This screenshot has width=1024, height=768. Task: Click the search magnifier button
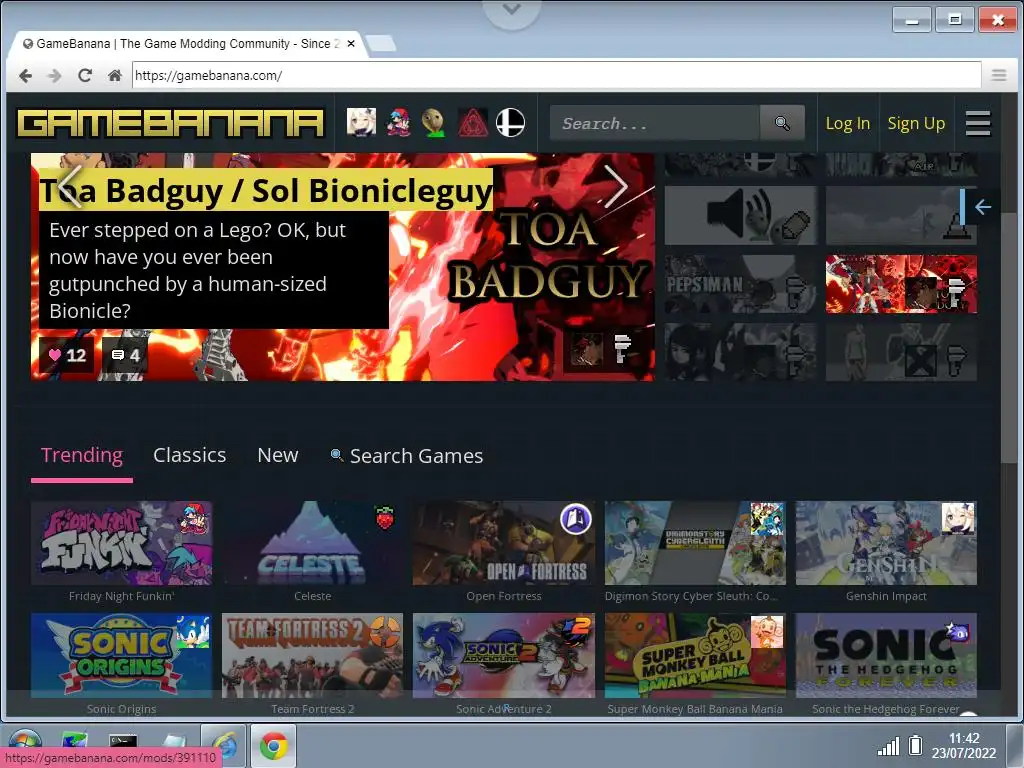click(x=782, y=123)
